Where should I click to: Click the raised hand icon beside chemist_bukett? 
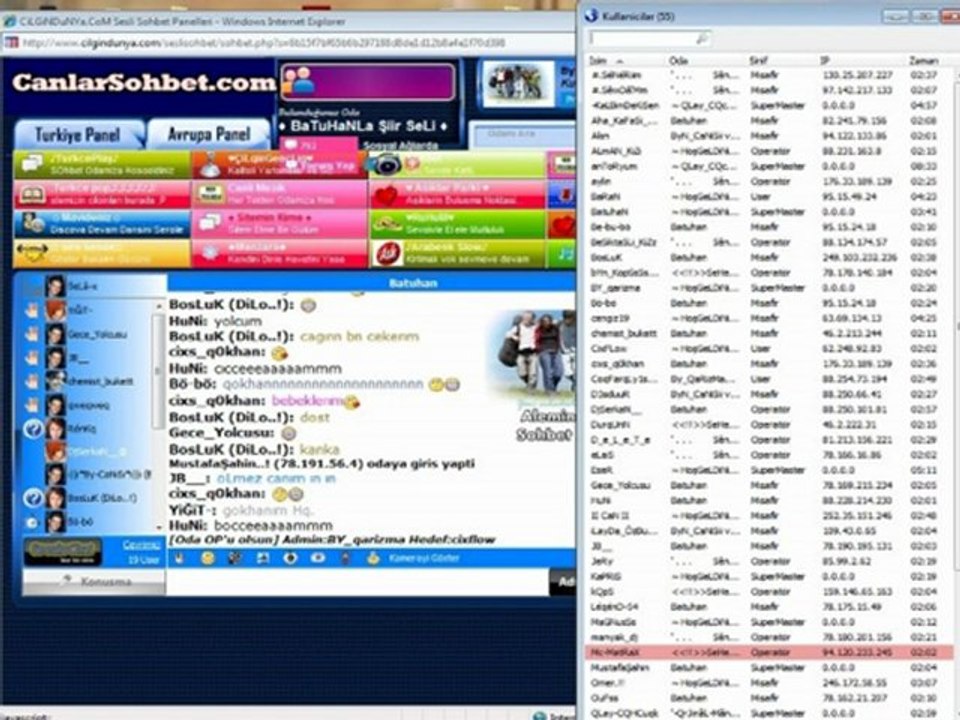[x=32, y=381]
